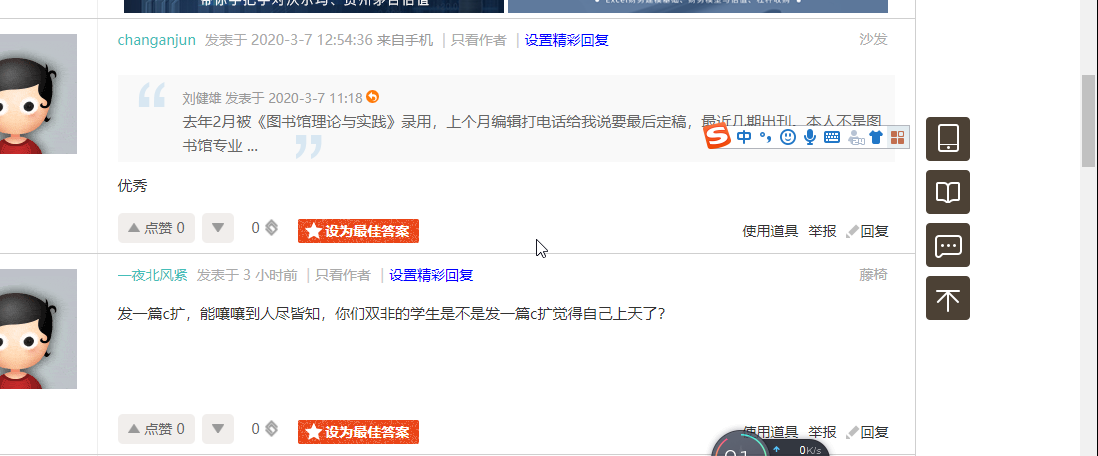Open the book reading icon in sidebar
1098x456 pixels.
pyautogui.click(x=947, y=192)
